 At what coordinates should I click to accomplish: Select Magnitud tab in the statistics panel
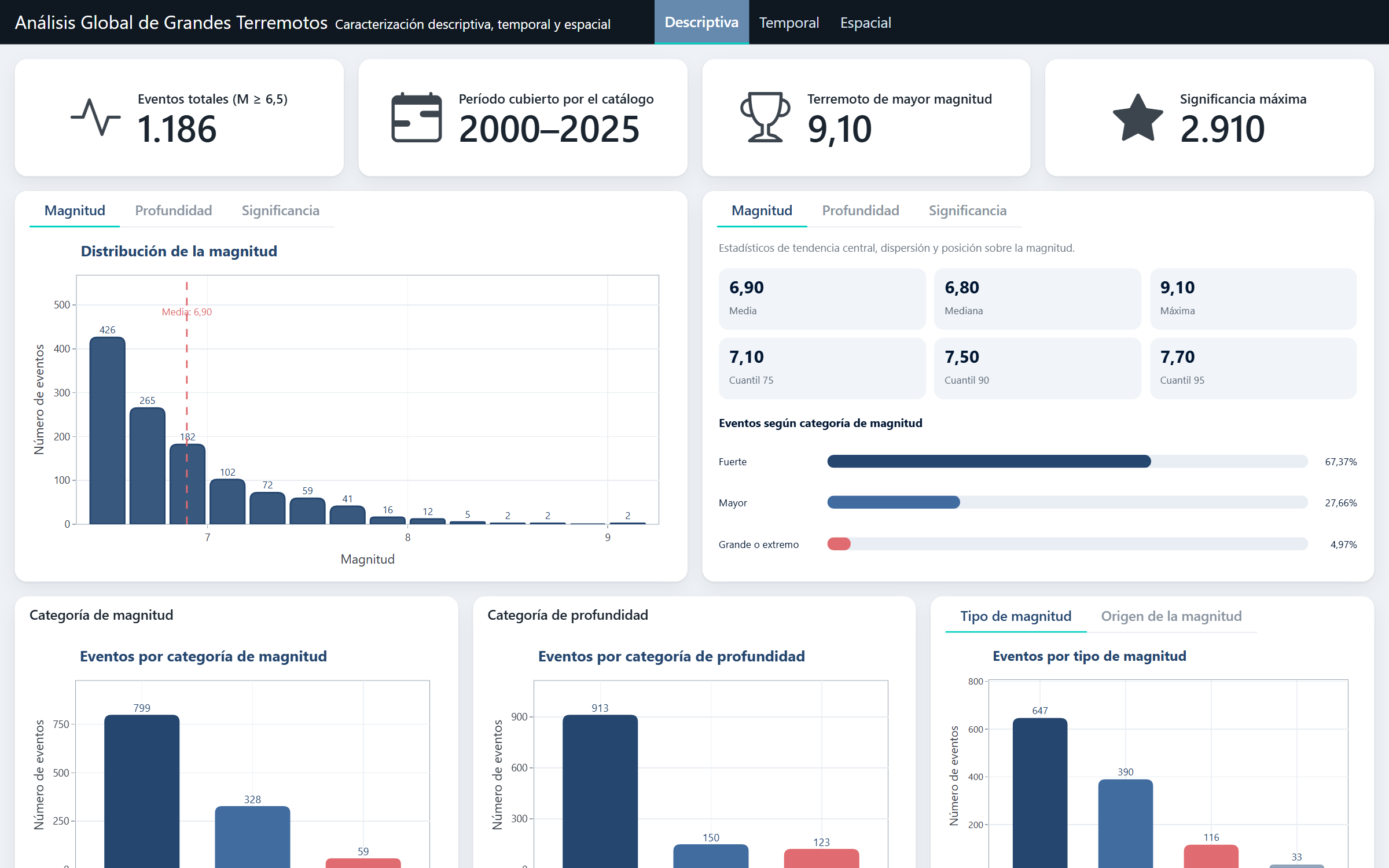coord(762,211)
